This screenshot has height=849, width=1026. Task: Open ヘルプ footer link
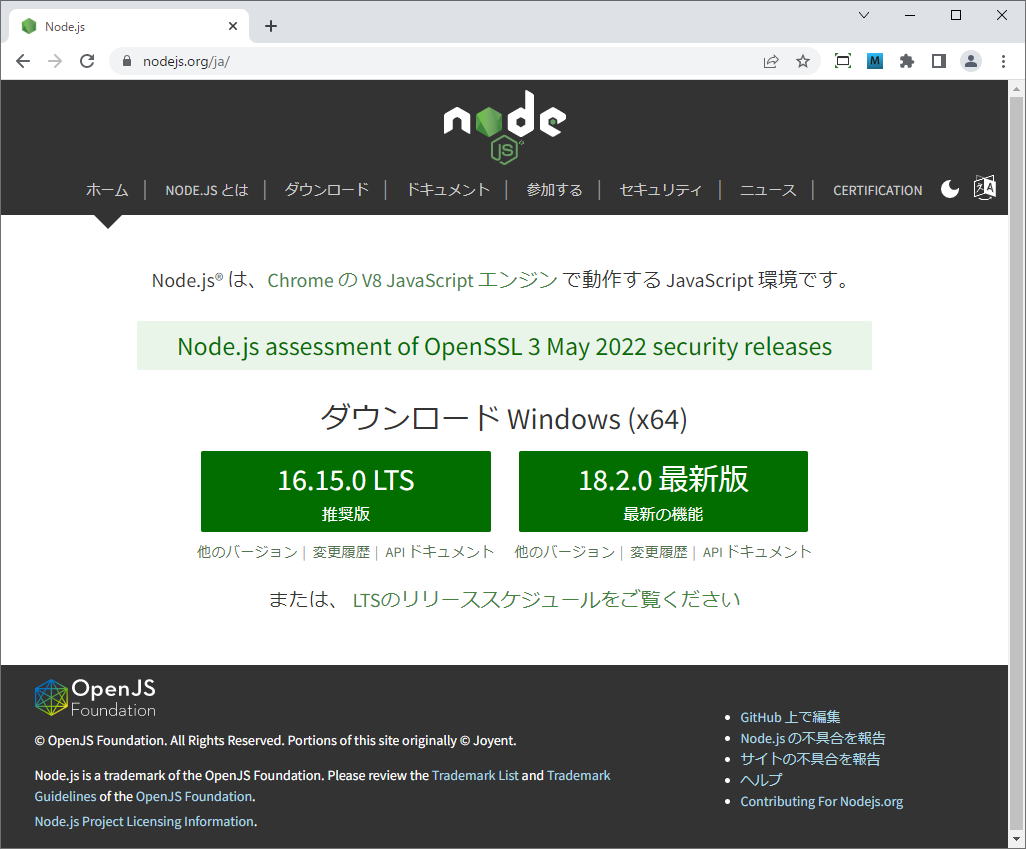point(761,780)
